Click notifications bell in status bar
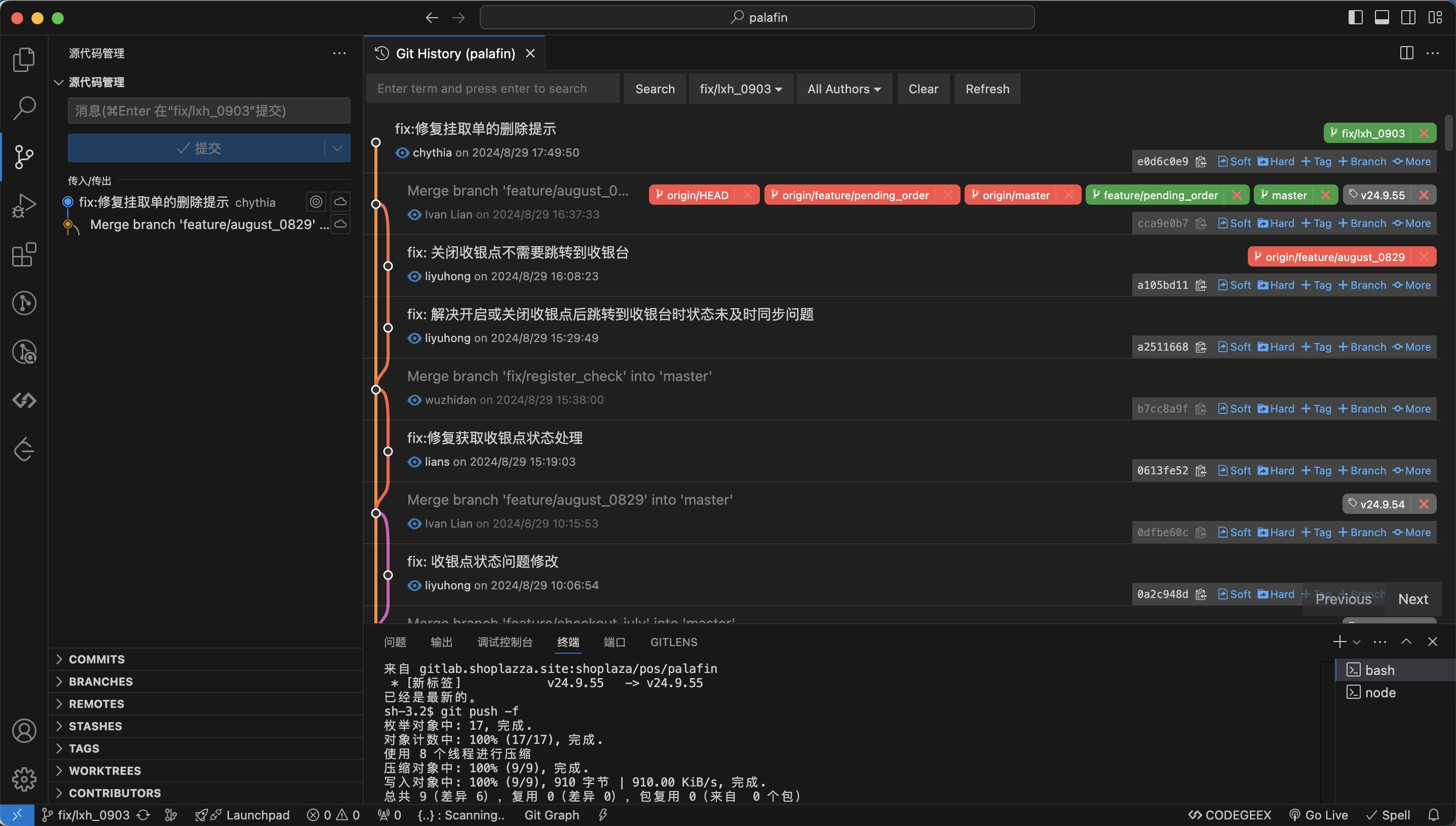The height and width of the screenshot is (826, 1456). coord(1433,815)
